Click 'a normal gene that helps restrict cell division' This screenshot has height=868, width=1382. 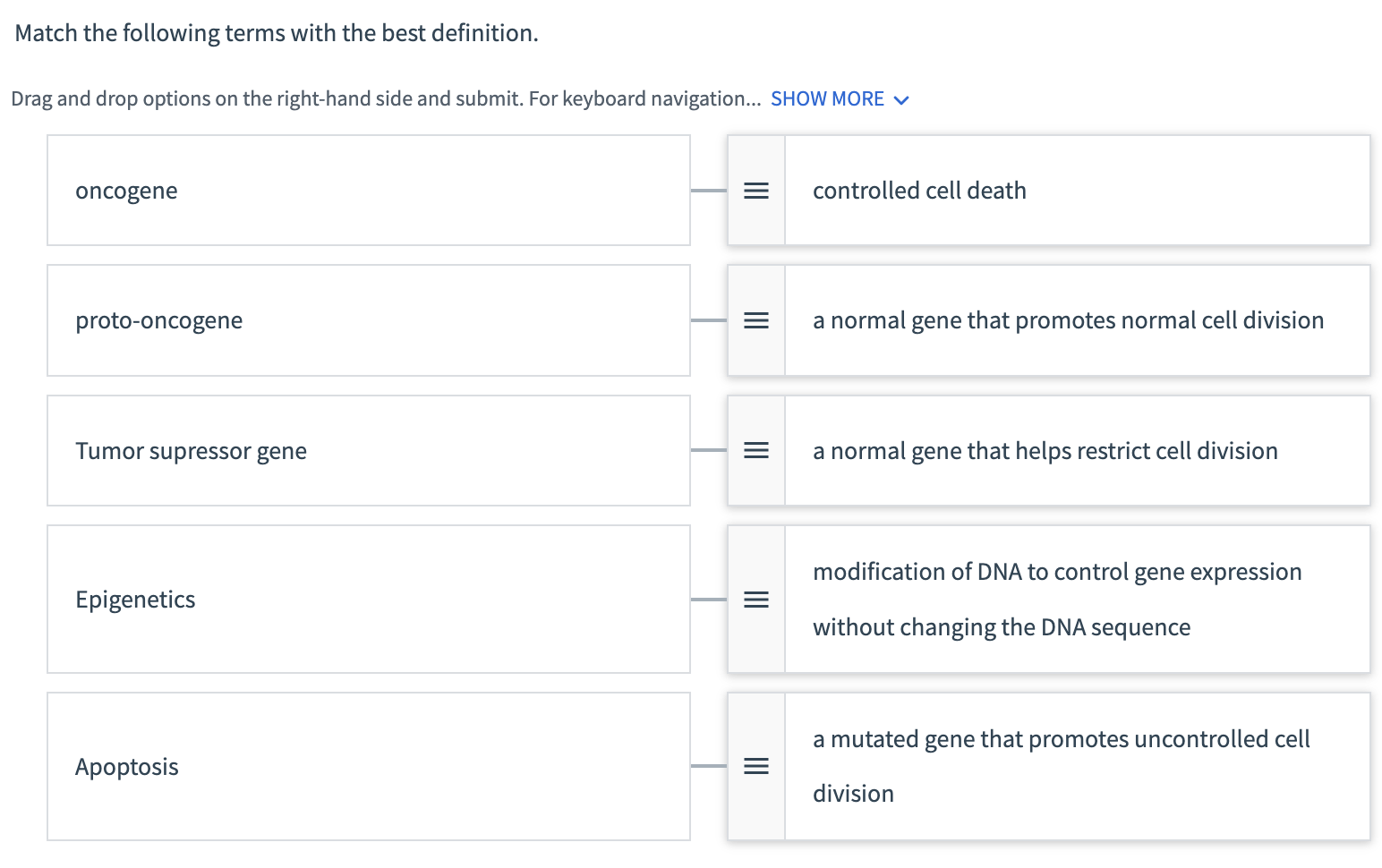[x=1045, y=450]
